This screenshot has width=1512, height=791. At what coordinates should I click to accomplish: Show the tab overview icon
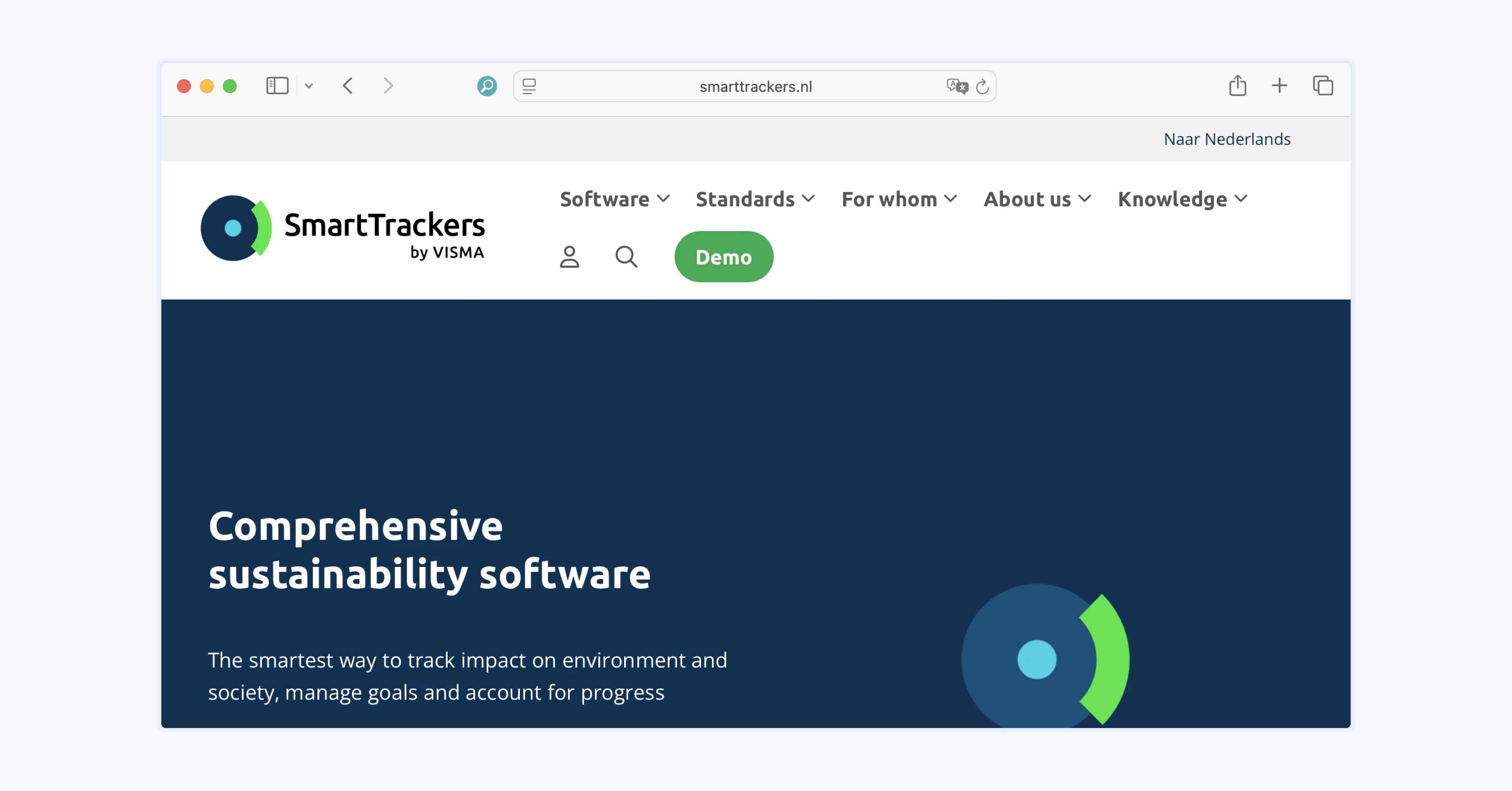(1323, 86)
